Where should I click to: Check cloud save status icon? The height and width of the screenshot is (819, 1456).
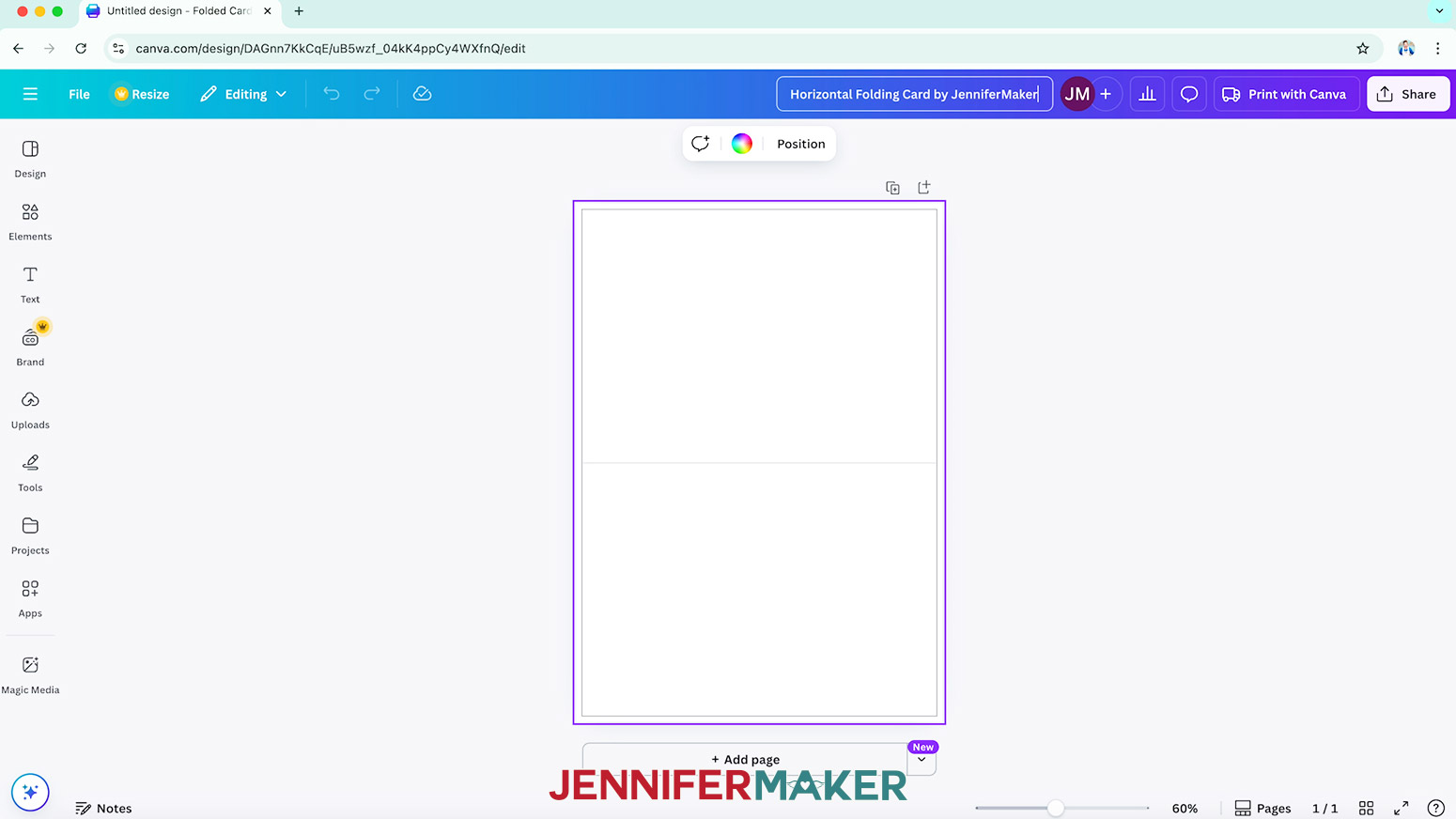point(422,94)
